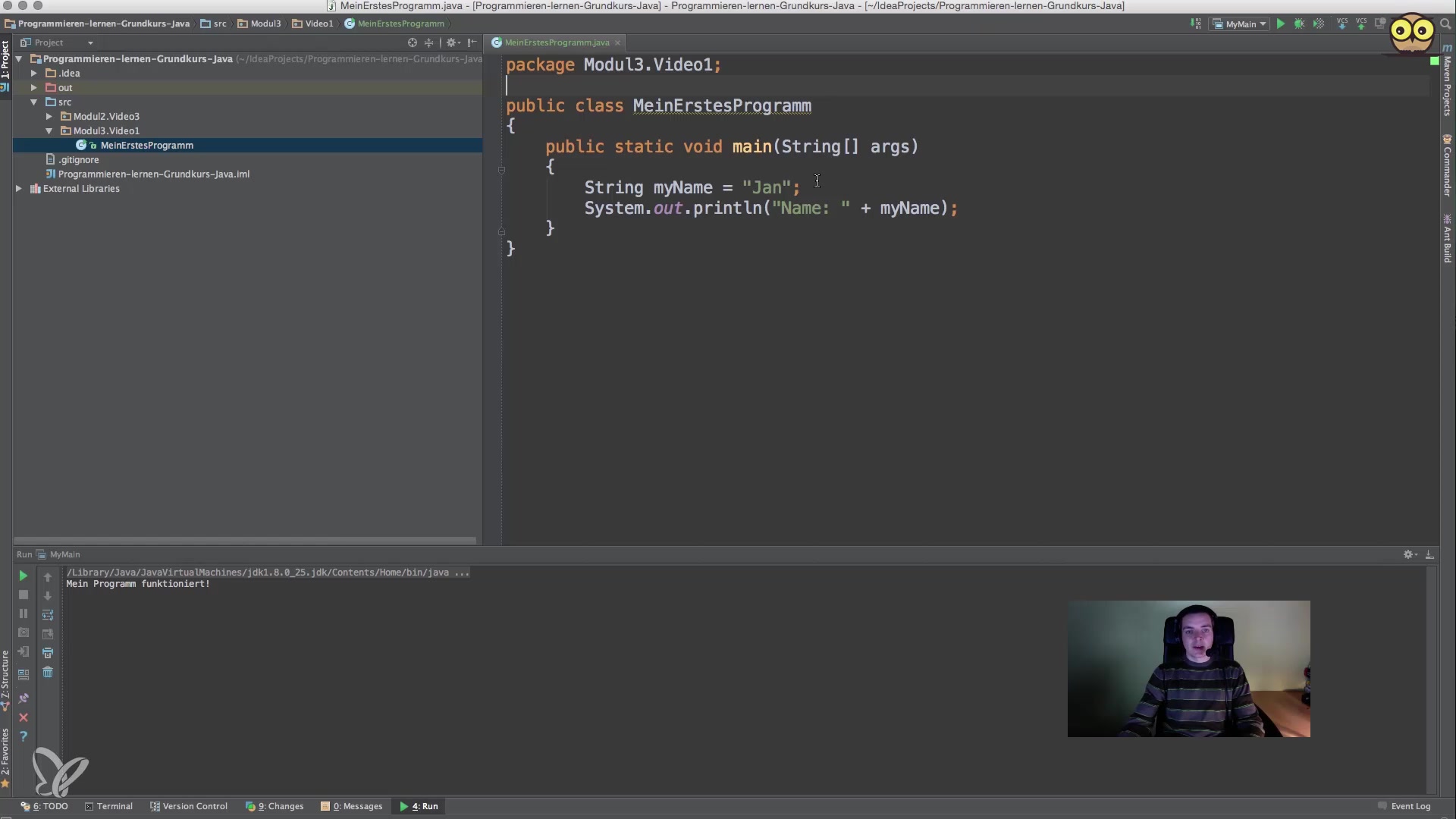Rerun program in Run panel
The height and width of the screenshot is (819, 1456).
tap(23, 576)
